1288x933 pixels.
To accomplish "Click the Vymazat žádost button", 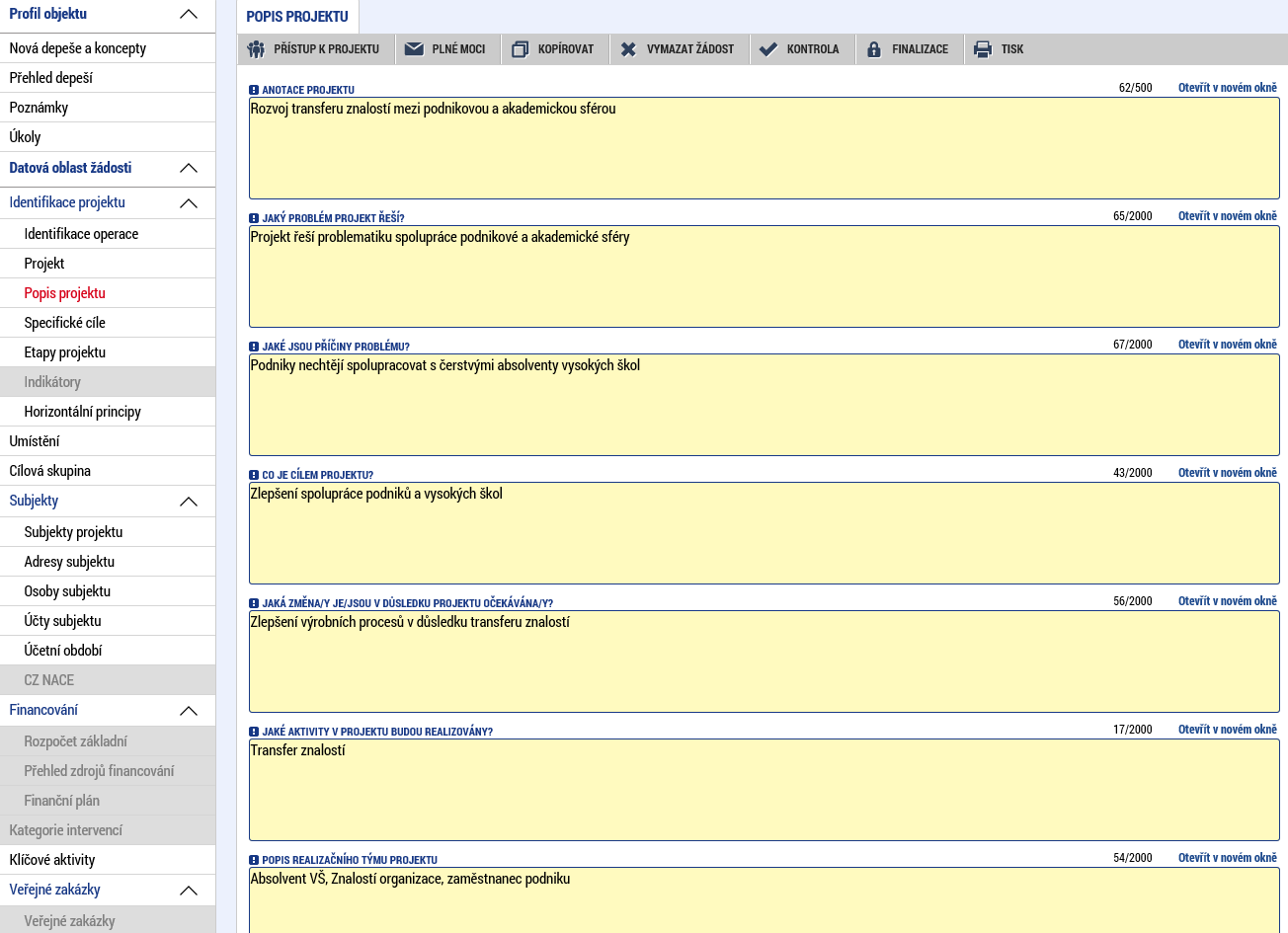I will click(x=680, y=49).
